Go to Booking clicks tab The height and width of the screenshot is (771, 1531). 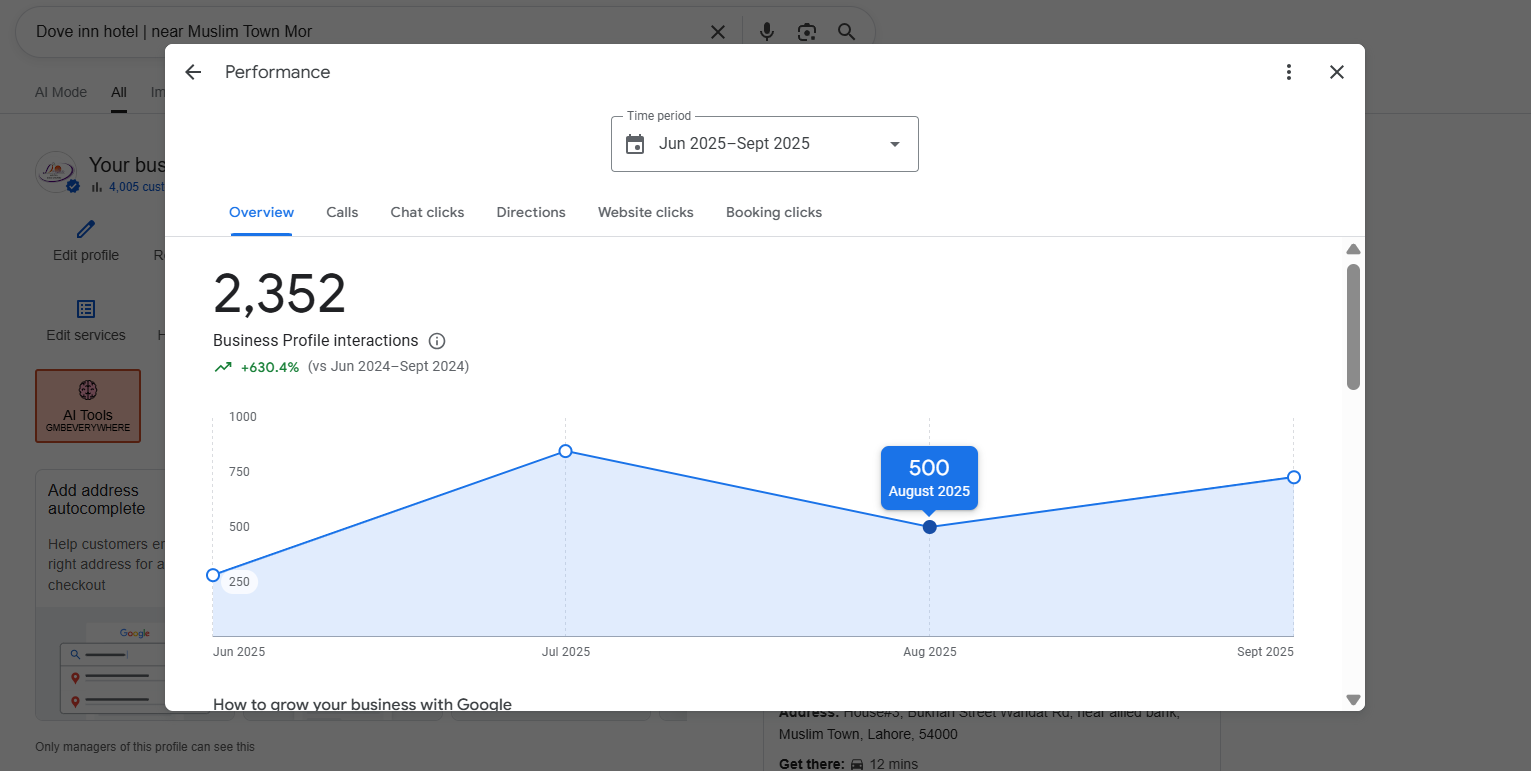coord(774,212)
